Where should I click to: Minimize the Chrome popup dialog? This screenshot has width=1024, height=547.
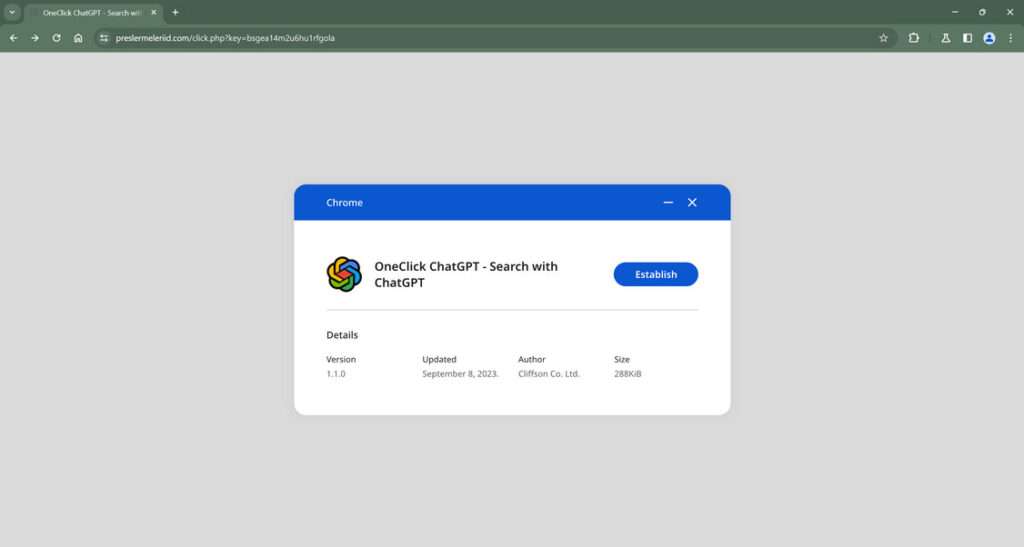click(x=668, y=202)
